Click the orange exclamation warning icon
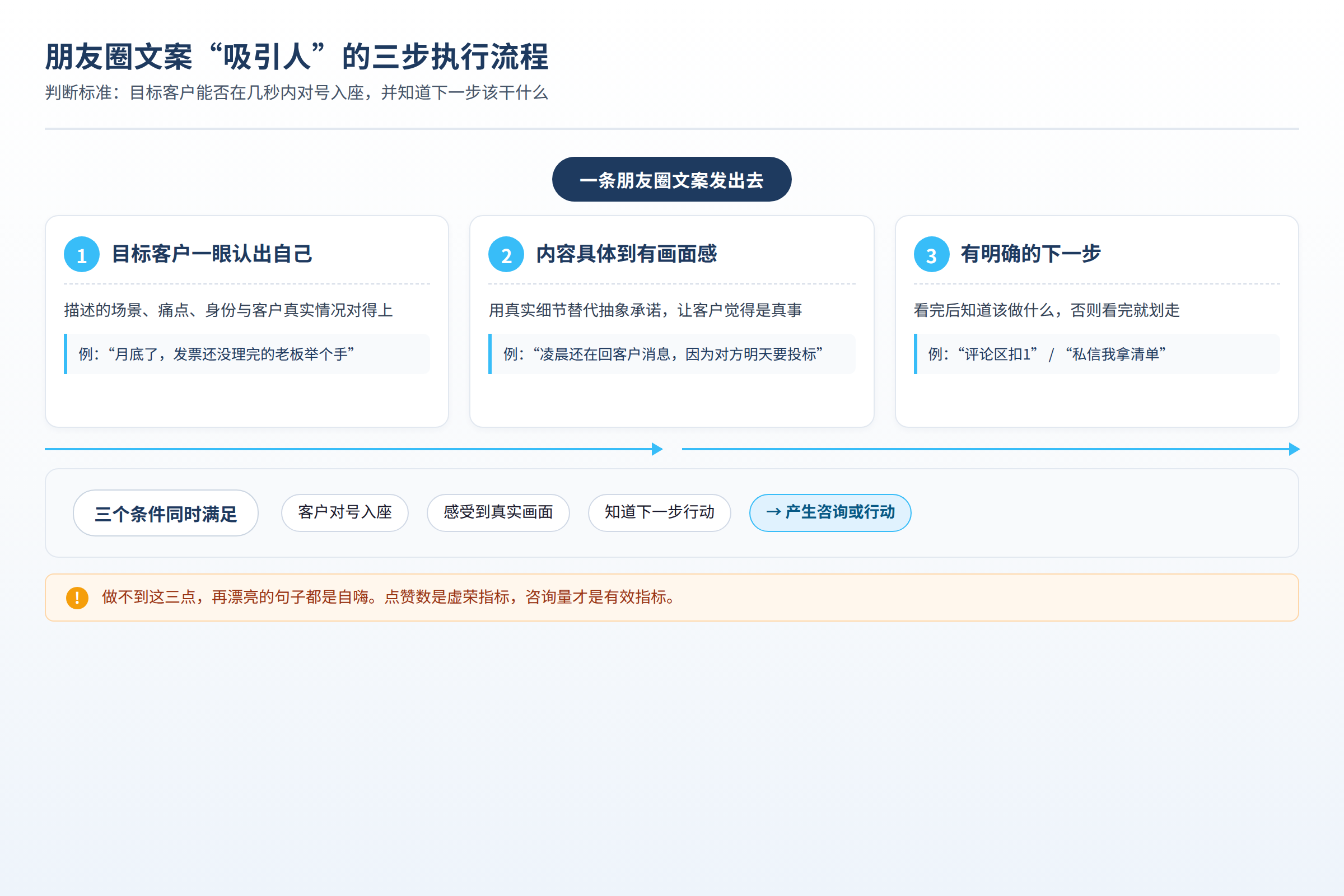Image resolution: width=1344 pixels, height=896 pixels. click(x=77, y=598)
